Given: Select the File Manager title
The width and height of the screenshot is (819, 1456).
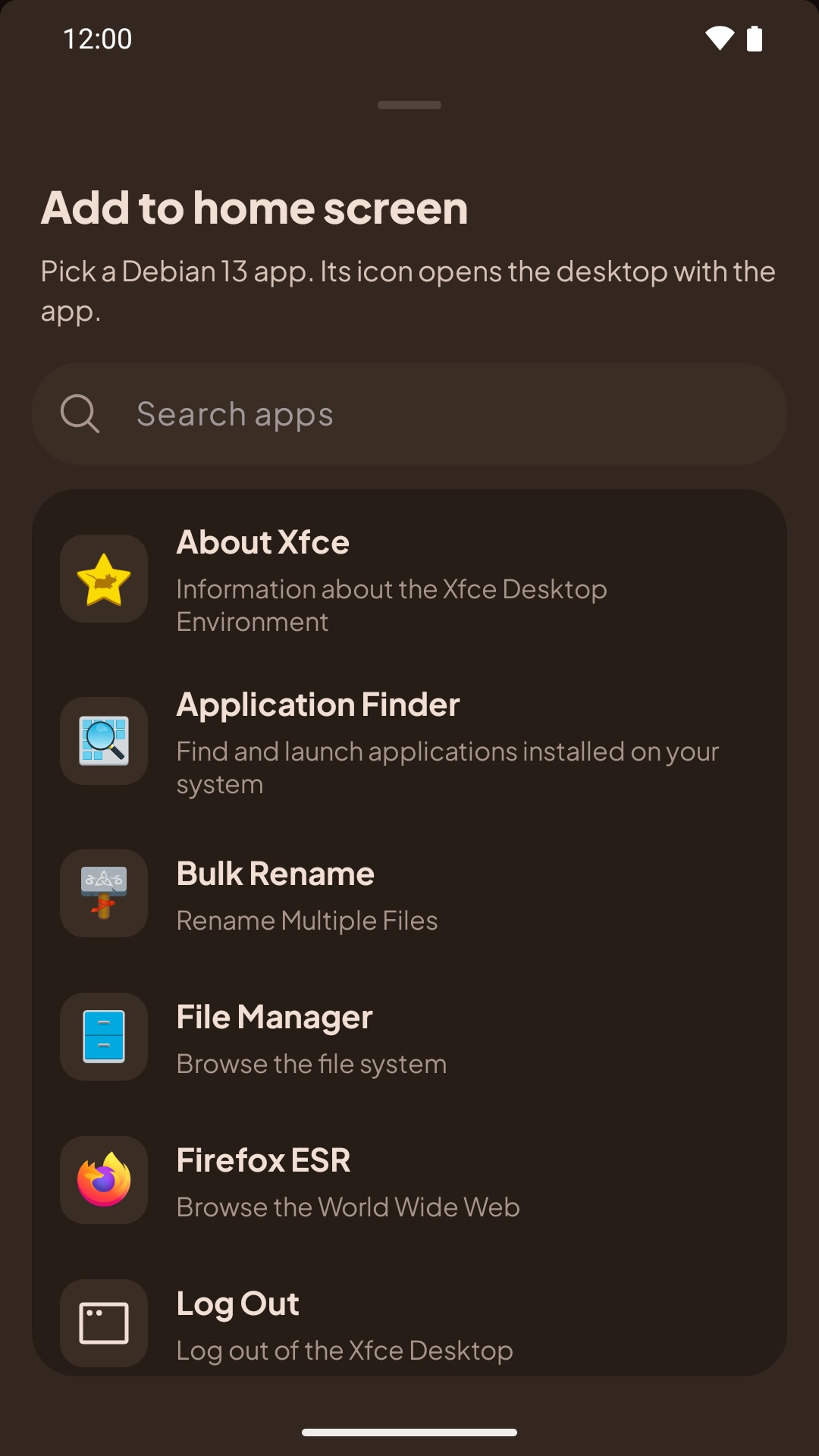Looking at the screenshot, I should pos(275,1018).
